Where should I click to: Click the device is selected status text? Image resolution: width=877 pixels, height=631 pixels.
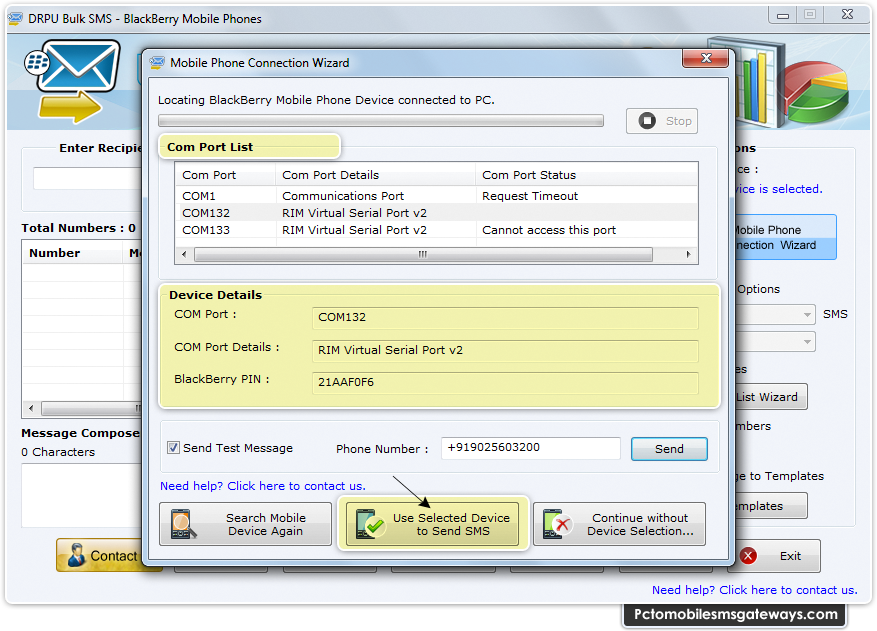point(778,189)
